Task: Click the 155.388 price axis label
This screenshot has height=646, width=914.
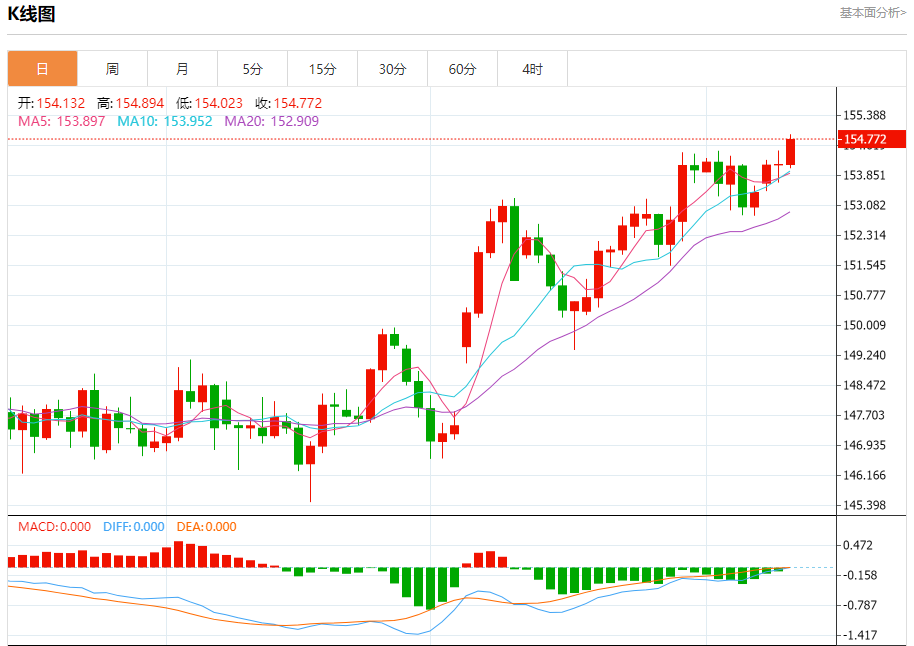Action: [x=864, y=115]
